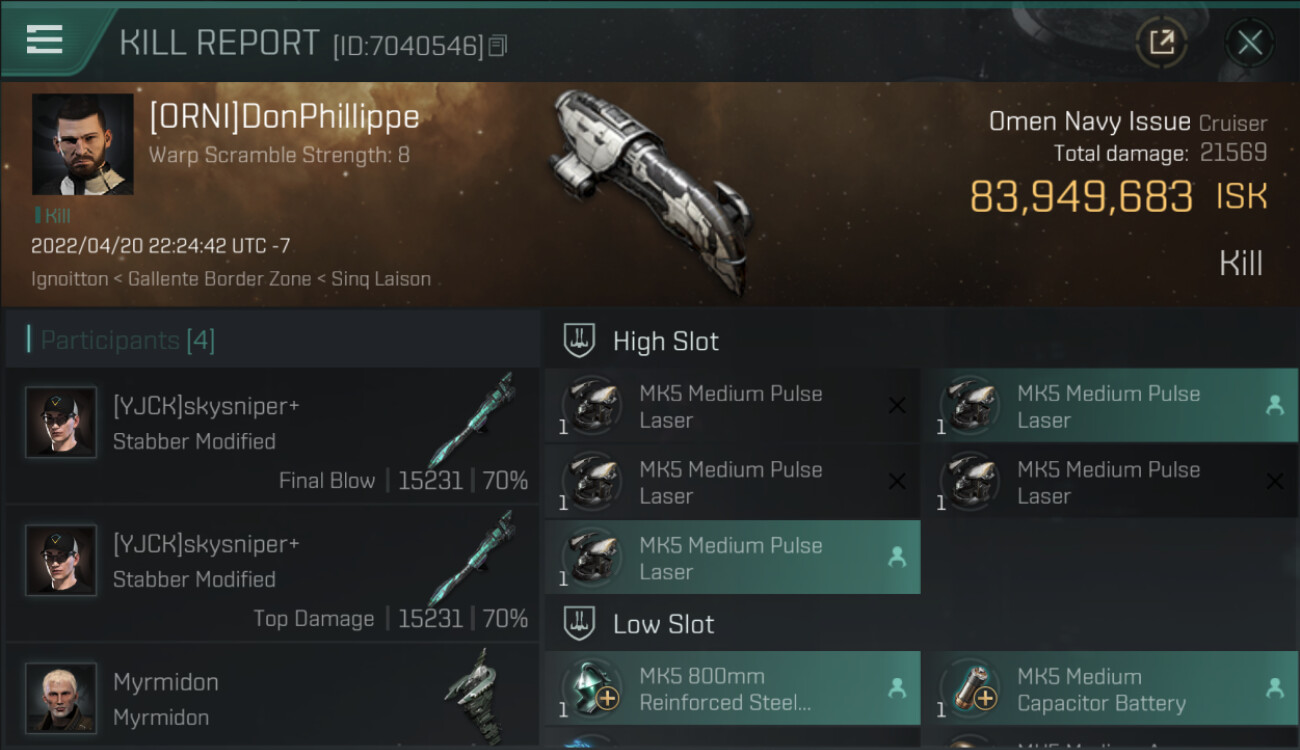Click the Low Slot section header
Screen dimensions: 1300x750
click(663, 624)
